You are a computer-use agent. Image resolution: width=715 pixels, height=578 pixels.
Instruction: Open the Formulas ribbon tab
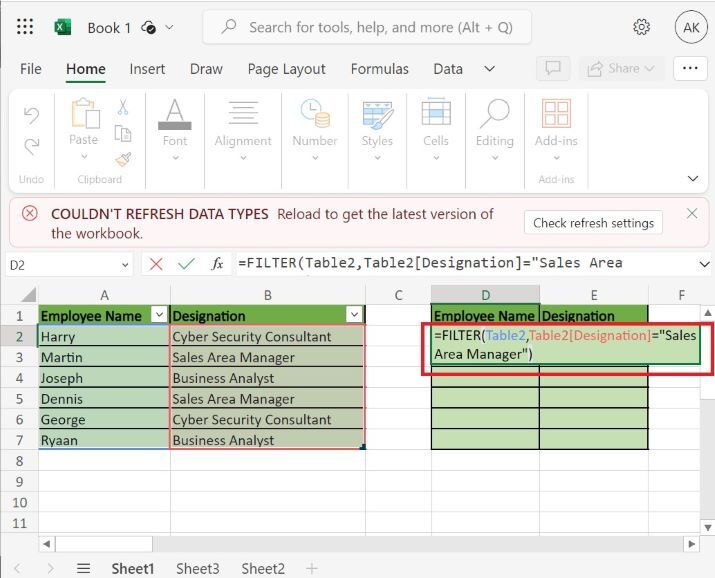point(379,69)
